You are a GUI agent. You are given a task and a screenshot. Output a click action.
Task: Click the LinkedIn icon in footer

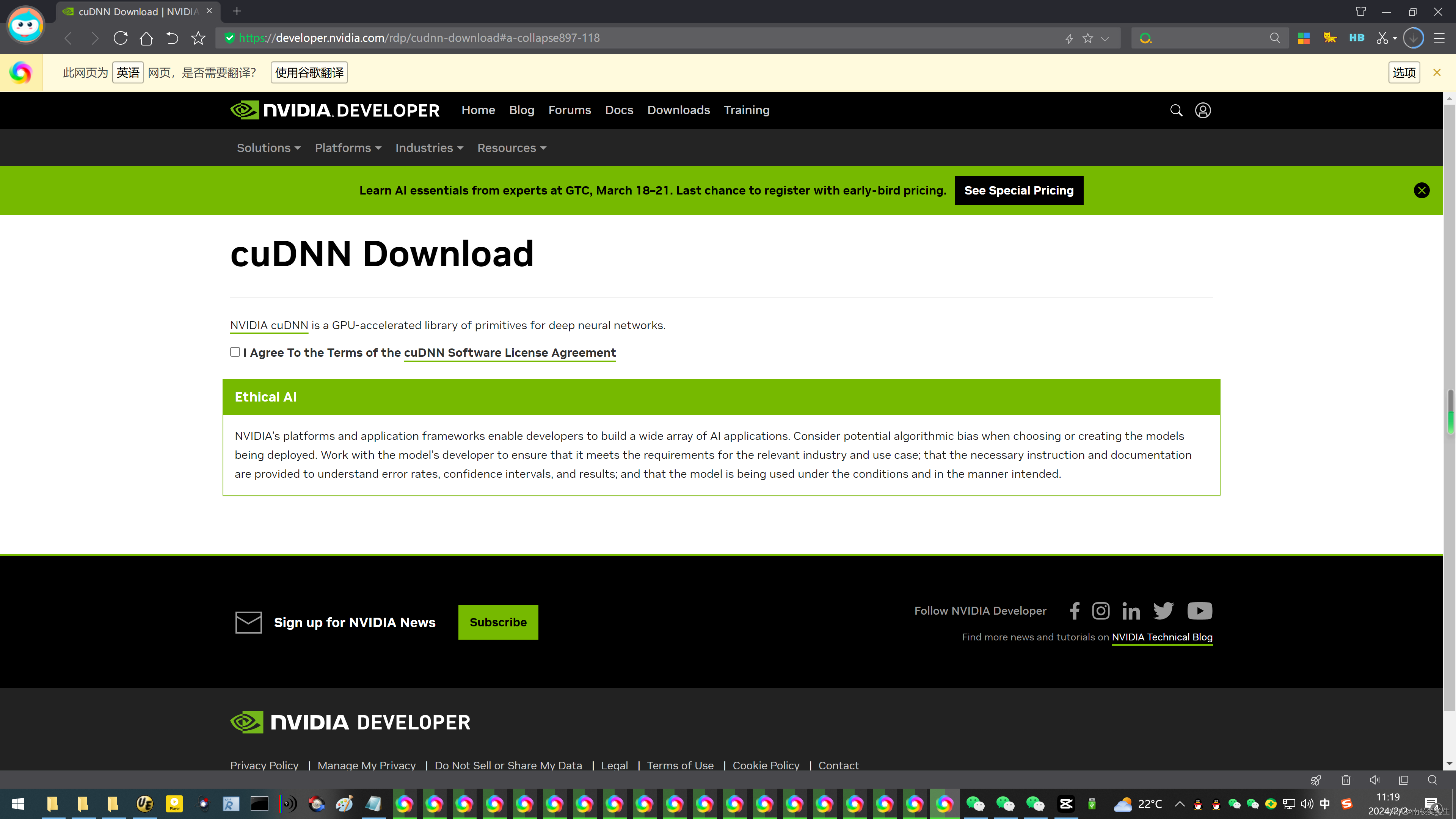(x=1130, y=610)
